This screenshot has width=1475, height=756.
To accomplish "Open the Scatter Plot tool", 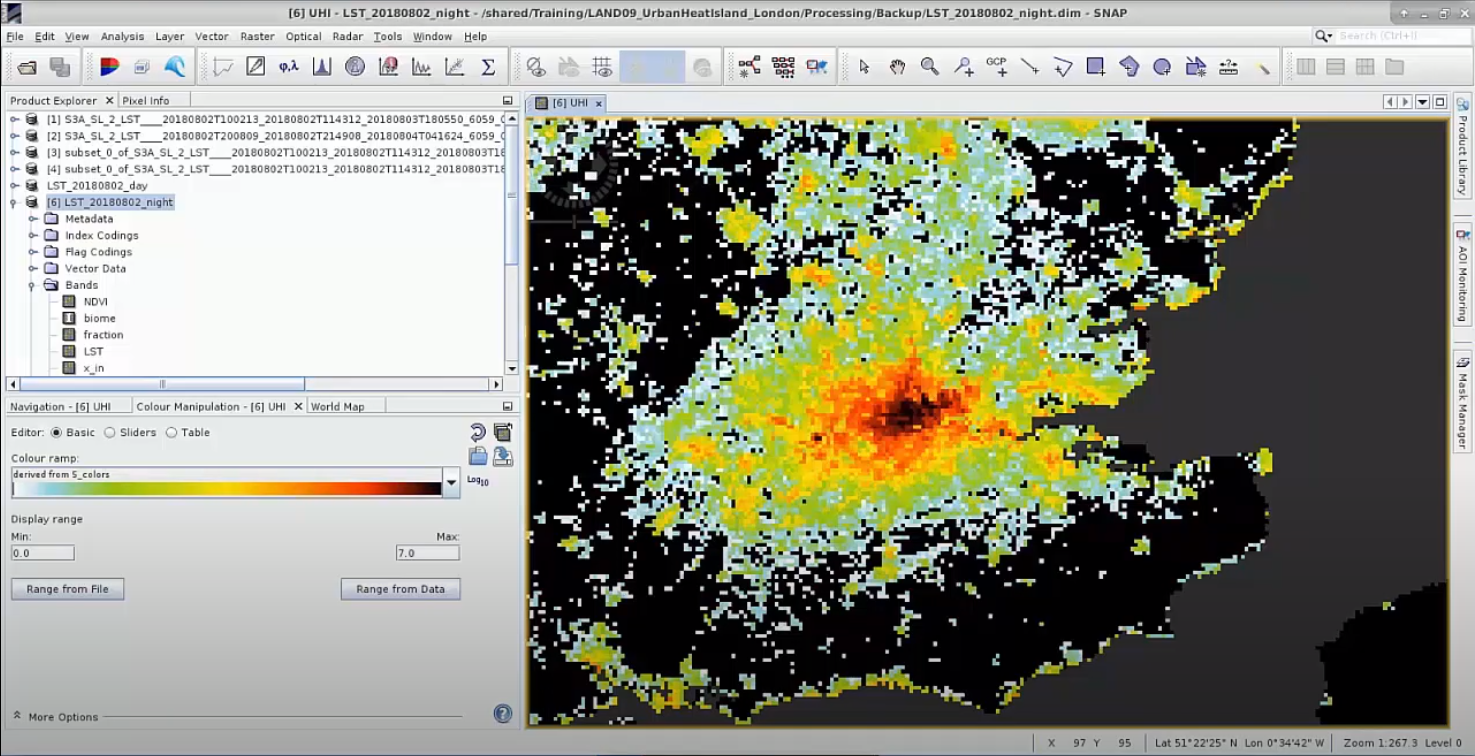I will point(454,67).
